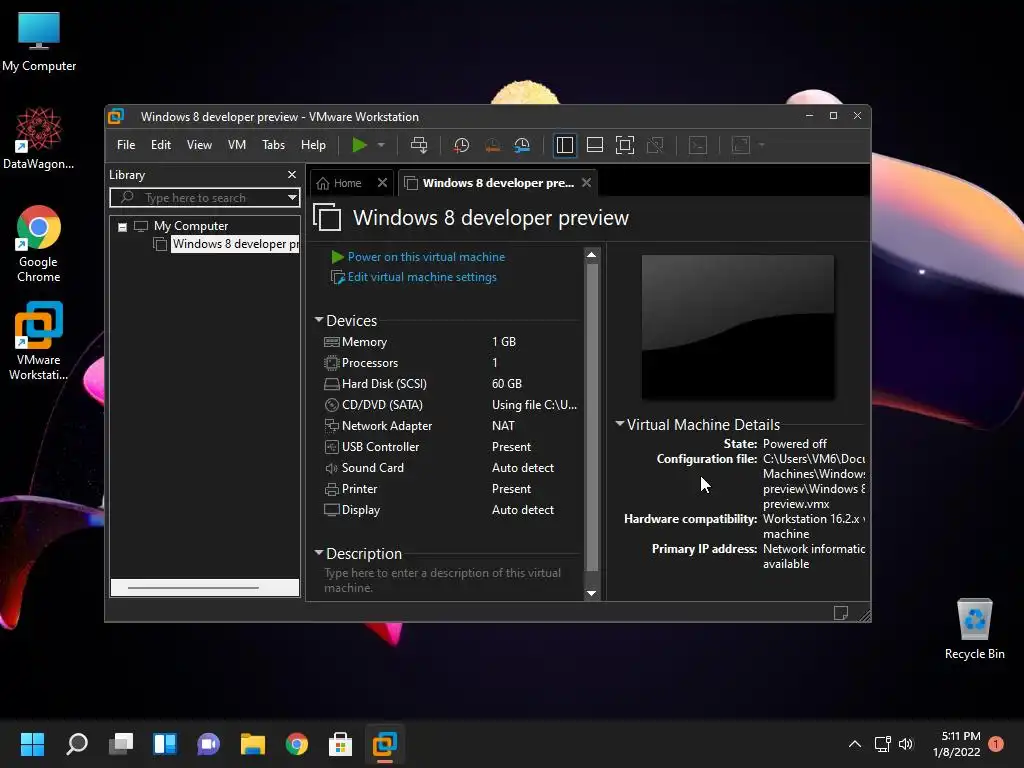Click the Processors device row
Screen dimensions: 1024x768
coord(451,362)
